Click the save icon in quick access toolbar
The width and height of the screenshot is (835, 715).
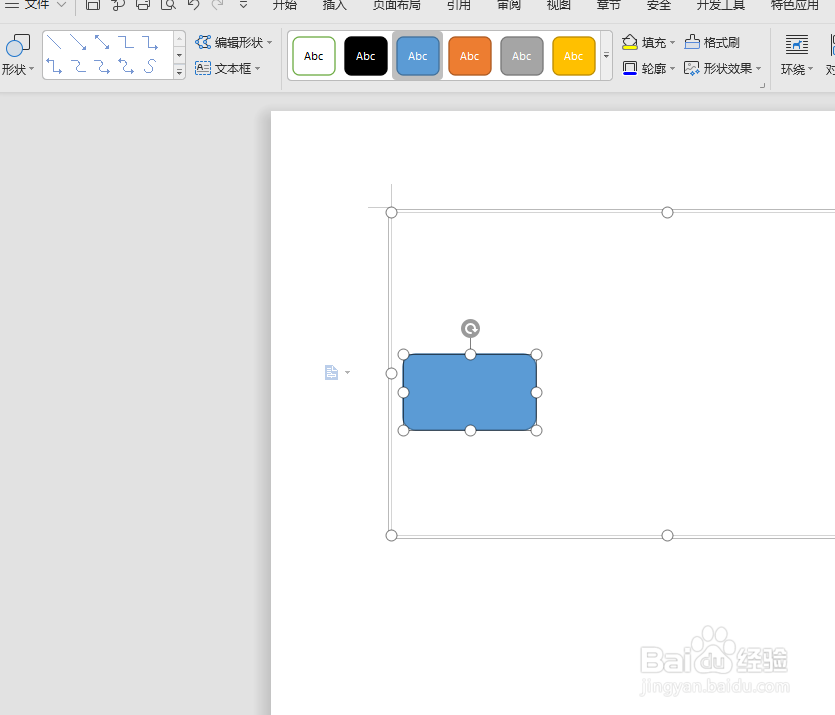[93, 5]
